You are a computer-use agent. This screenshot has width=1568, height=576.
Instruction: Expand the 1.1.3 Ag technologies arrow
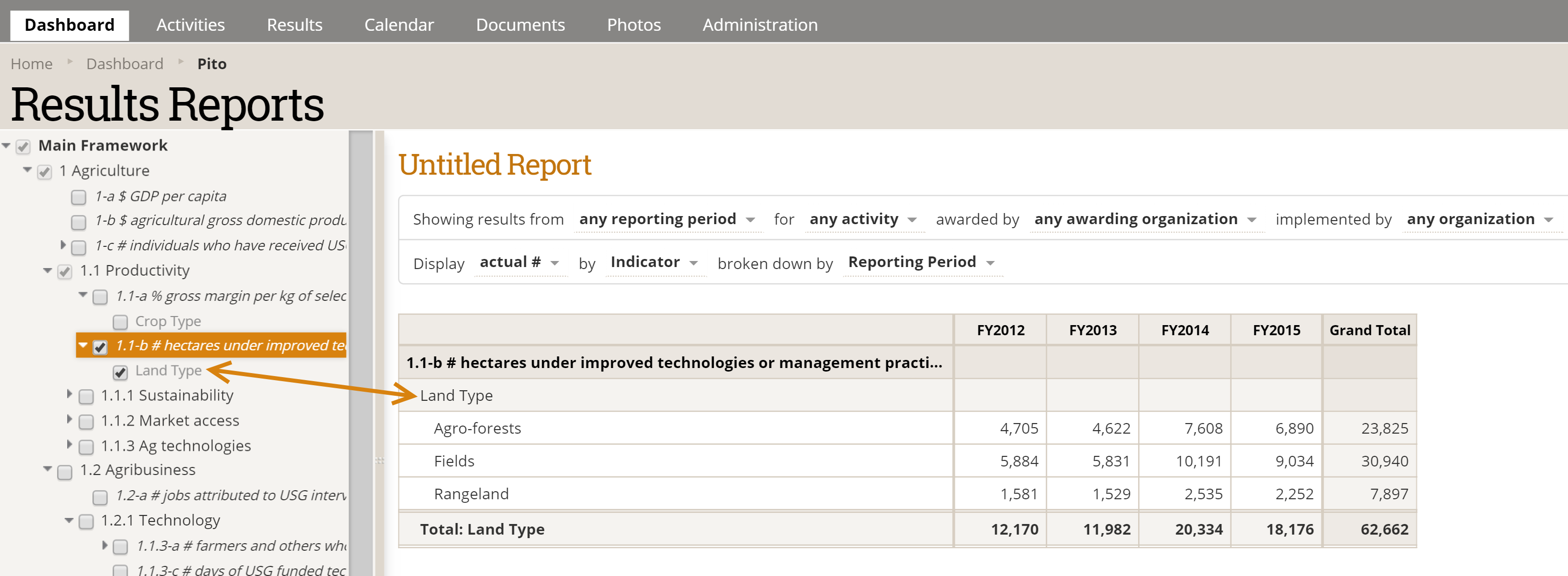69,445
